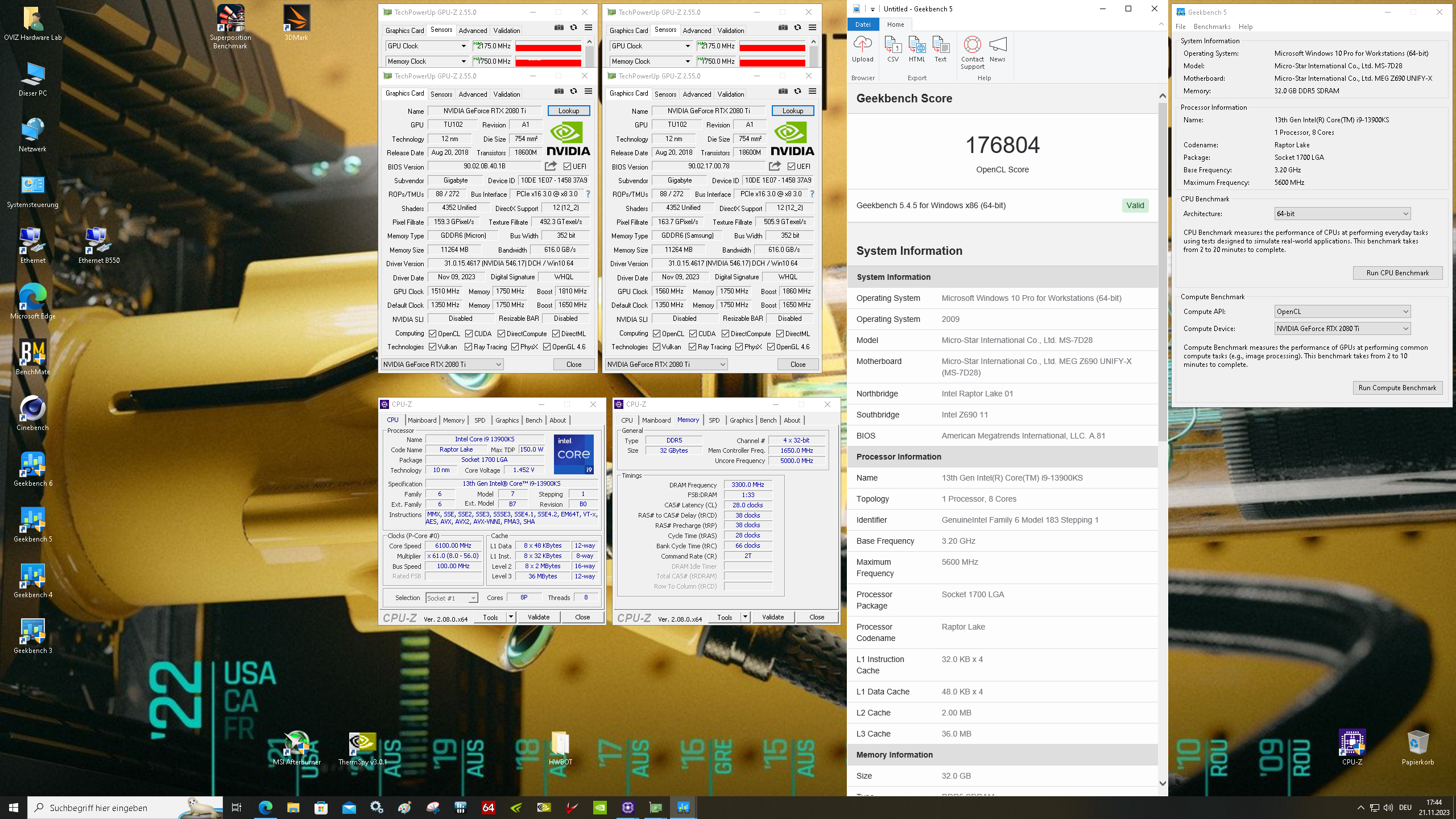1456x819 pixels.
Task: Open GPU selector dropdown in left GPU-Z
Action: tap(442, 364)
